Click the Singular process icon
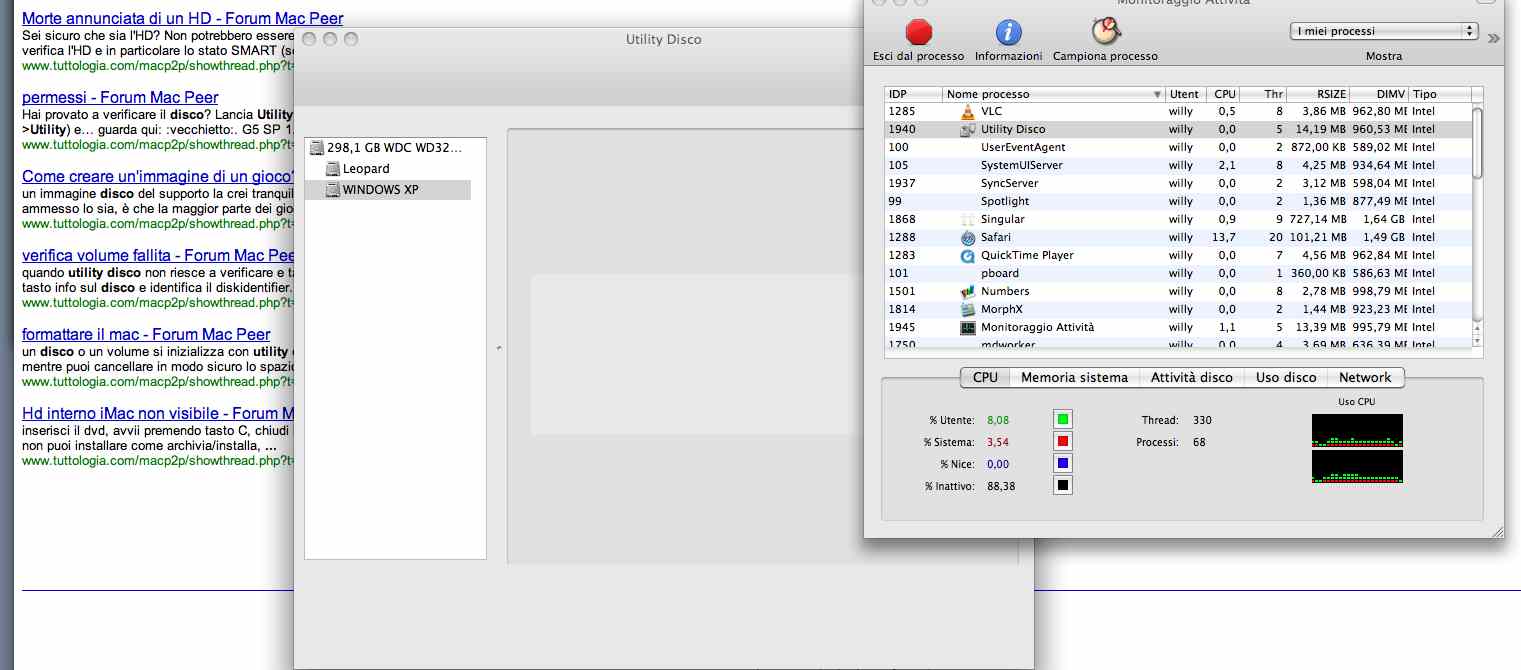Image resolution: width=1521 pixels, height=670 pixels. 967,219
